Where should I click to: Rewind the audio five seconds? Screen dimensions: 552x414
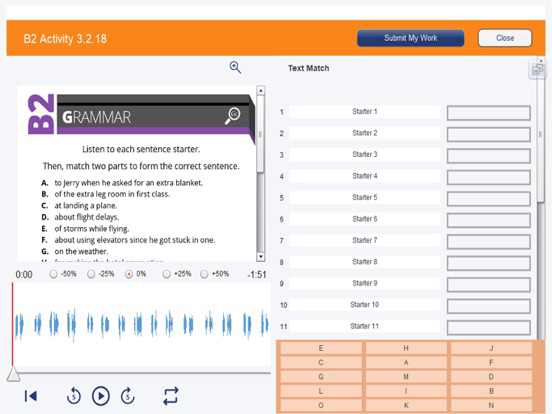pyautogui.click(x=74, y=396)
